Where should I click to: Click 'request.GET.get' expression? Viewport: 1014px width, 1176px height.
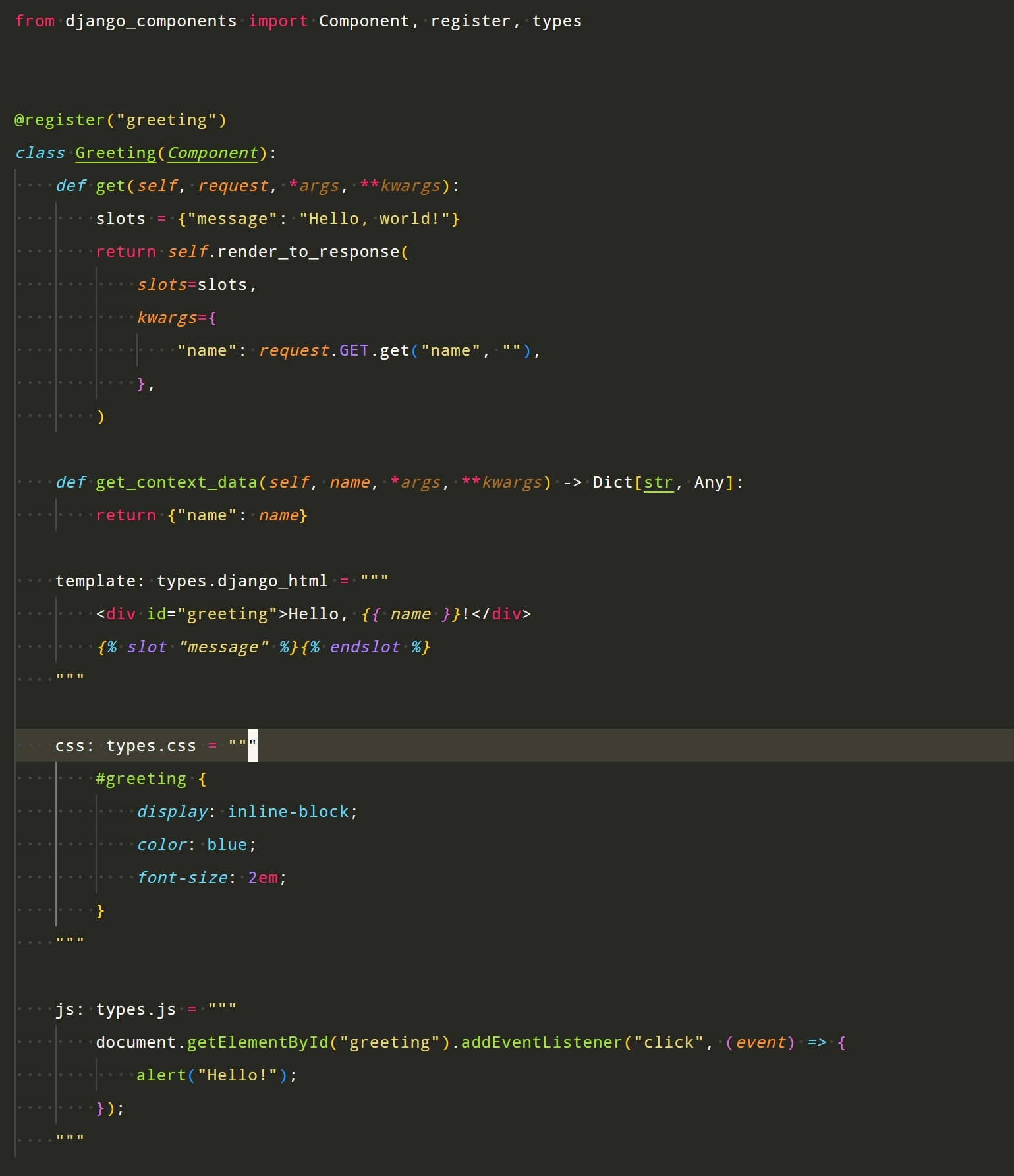[x=334, y=350]
